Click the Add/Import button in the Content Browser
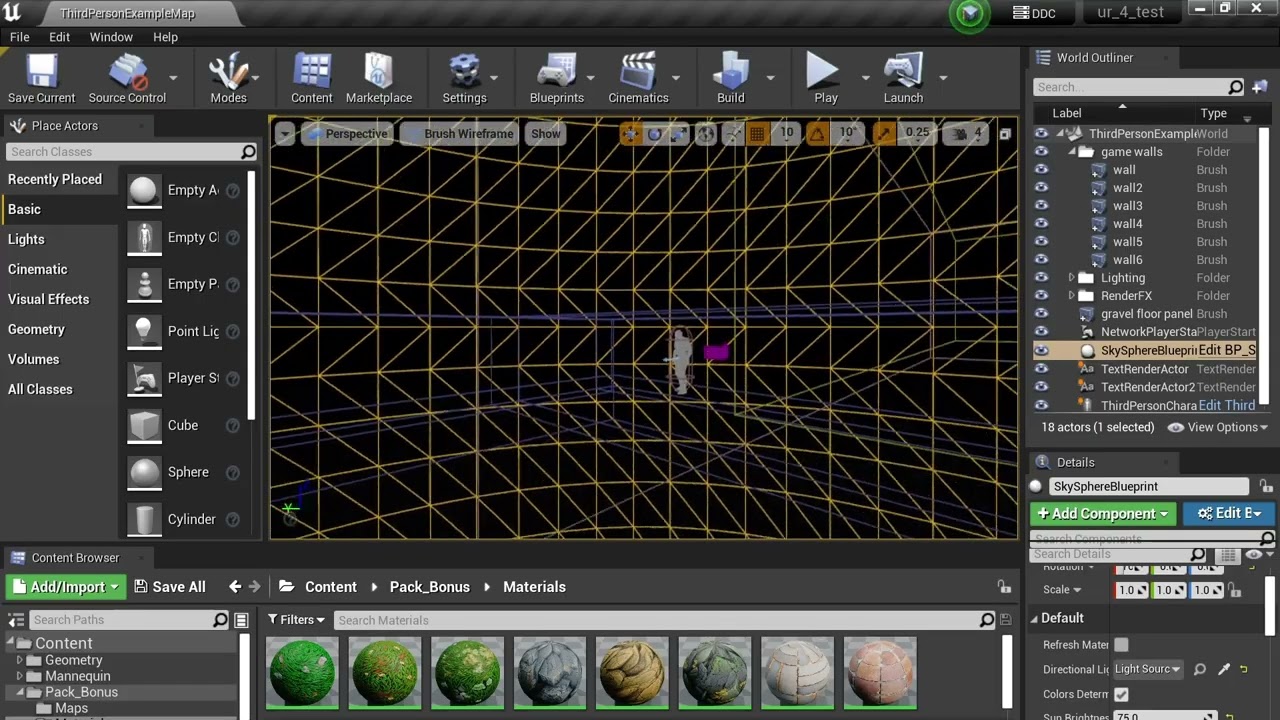Viewport: 1280px width, 720px height. (65, 587)
